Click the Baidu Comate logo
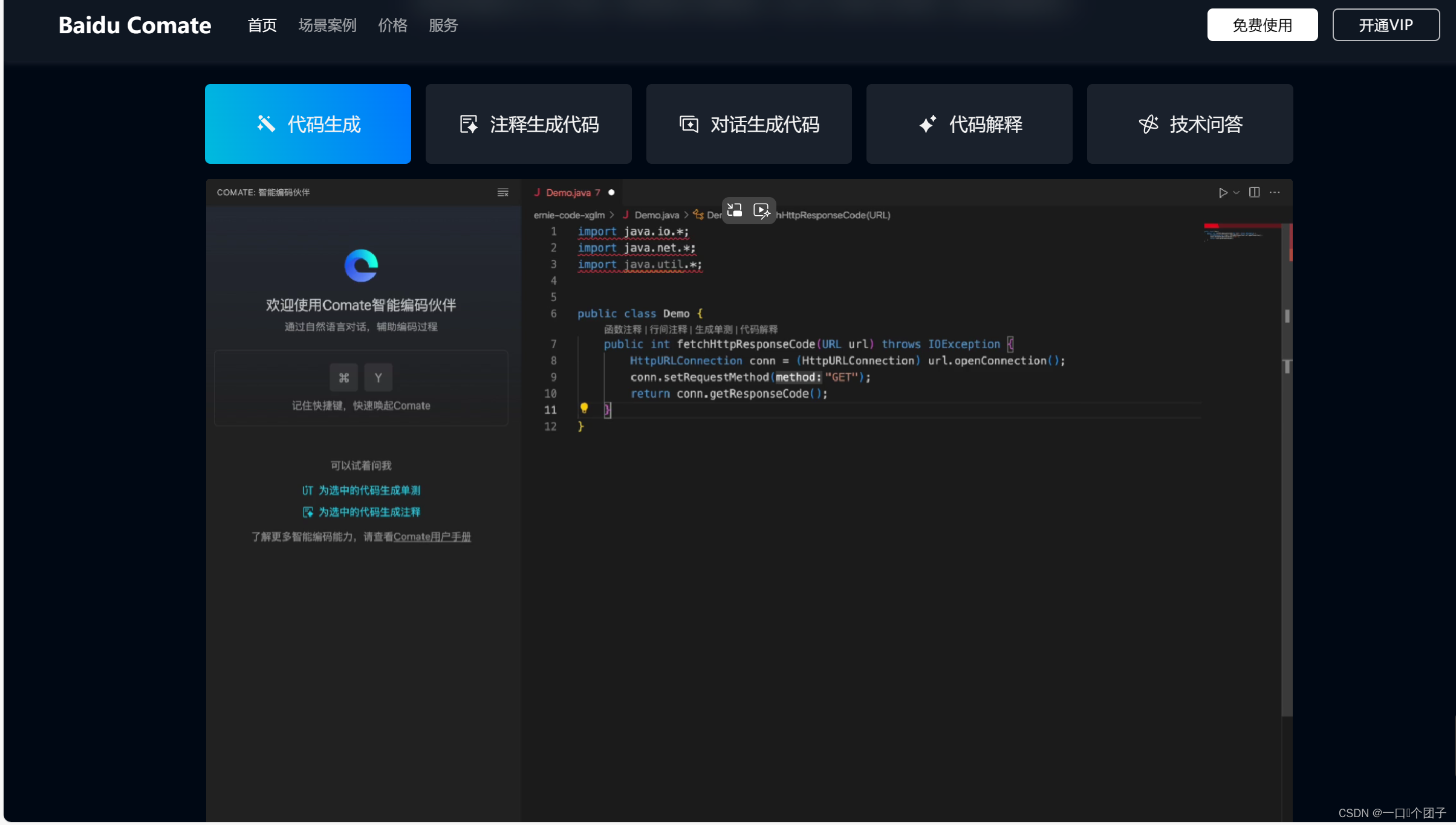1456x825 pixels. point(135,25)
